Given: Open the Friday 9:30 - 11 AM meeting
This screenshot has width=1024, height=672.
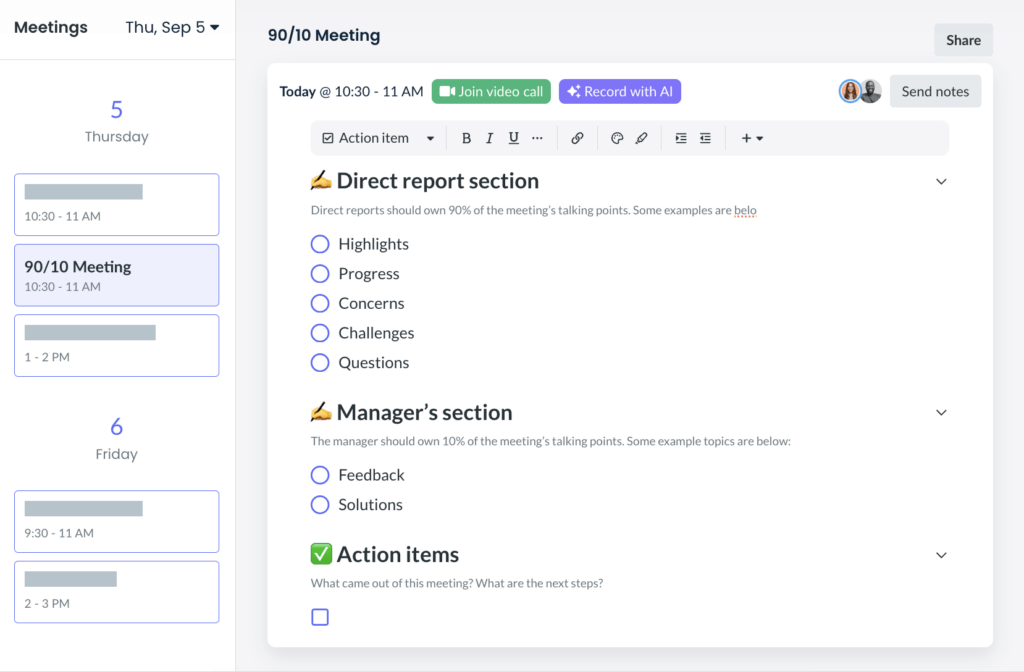Looking at the screenshot, I should [117, 522].
